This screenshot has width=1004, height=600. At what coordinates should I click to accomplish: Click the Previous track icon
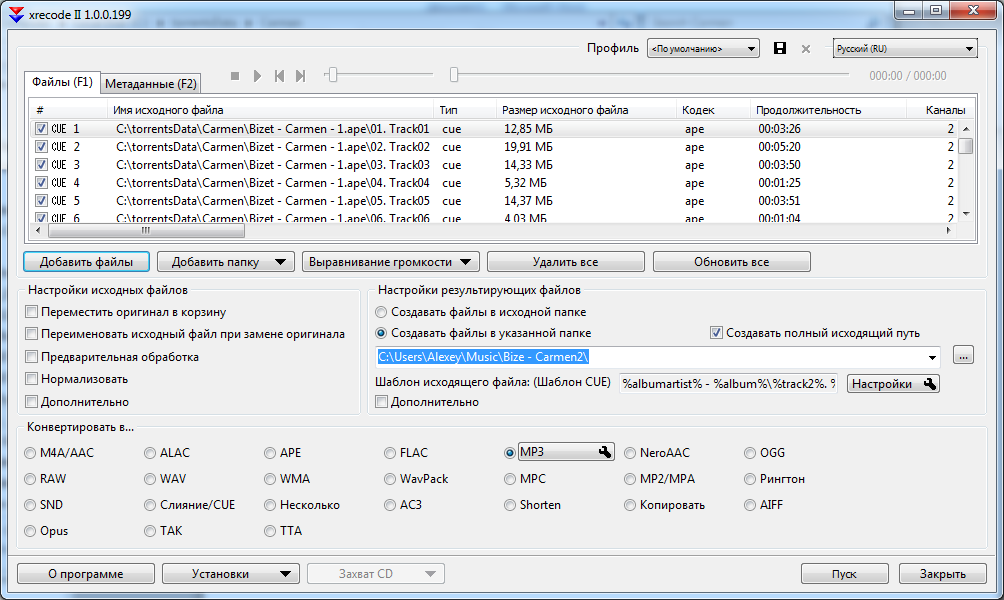279,76
